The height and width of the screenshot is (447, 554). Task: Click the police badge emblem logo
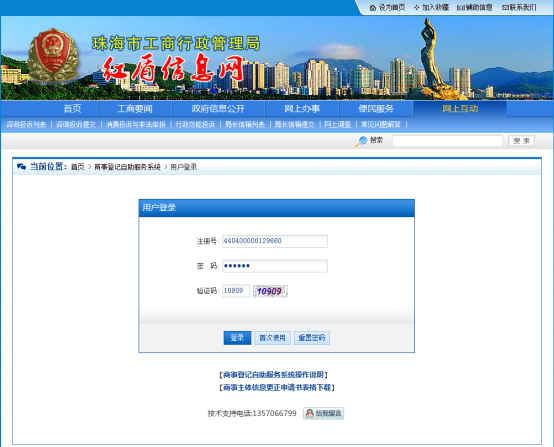click(x=53, y=55)
